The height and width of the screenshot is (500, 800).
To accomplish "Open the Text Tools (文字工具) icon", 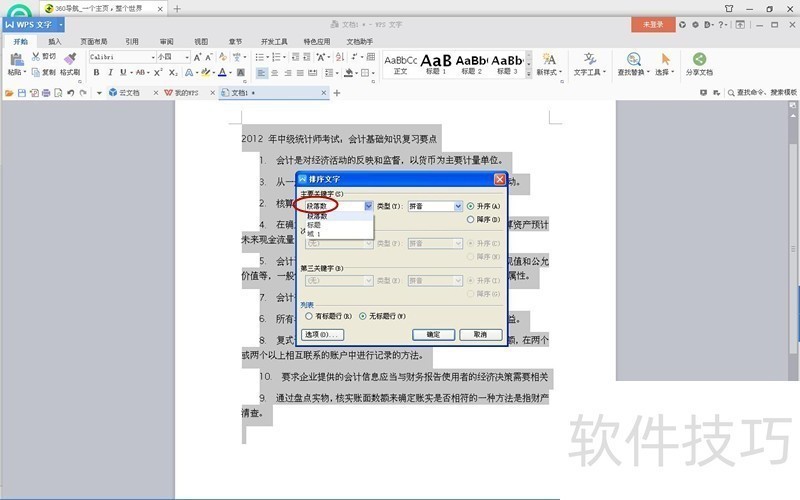I will pos(589,59).
